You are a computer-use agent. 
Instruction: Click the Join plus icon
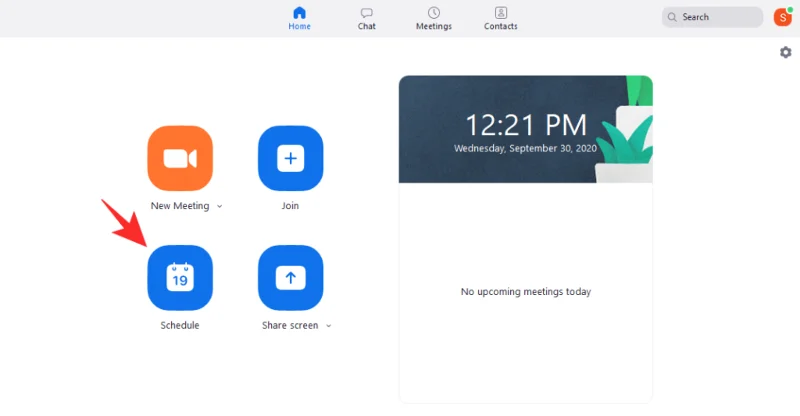[x=290, y=158]
